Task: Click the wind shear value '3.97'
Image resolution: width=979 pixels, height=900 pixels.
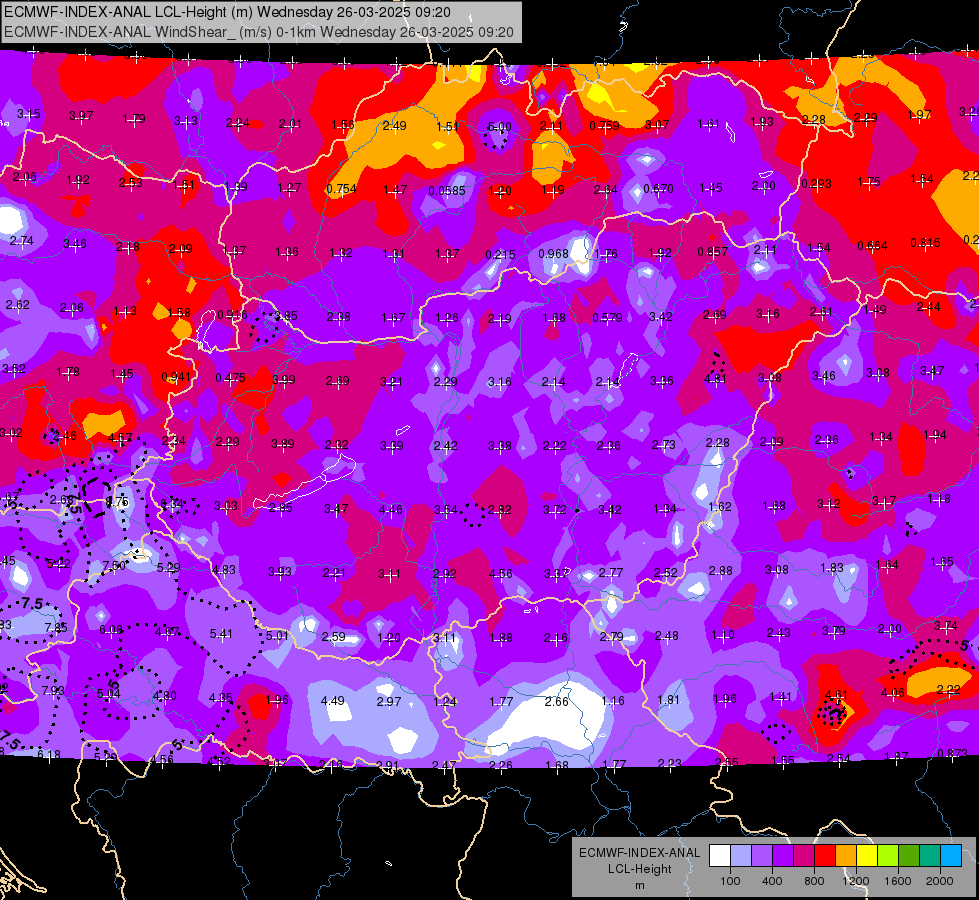Action: point(81,116)
